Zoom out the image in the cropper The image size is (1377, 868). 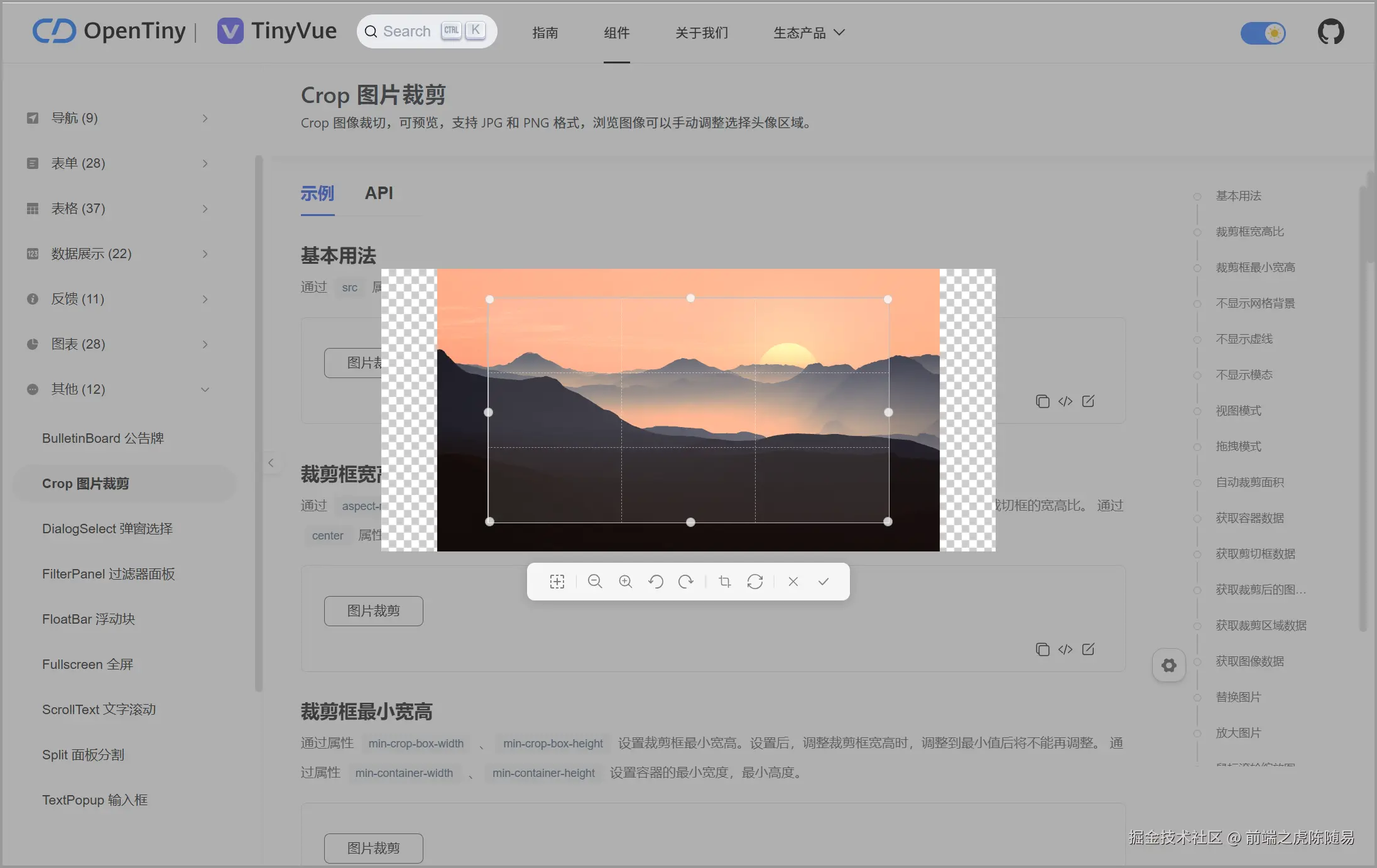(594, 582)
